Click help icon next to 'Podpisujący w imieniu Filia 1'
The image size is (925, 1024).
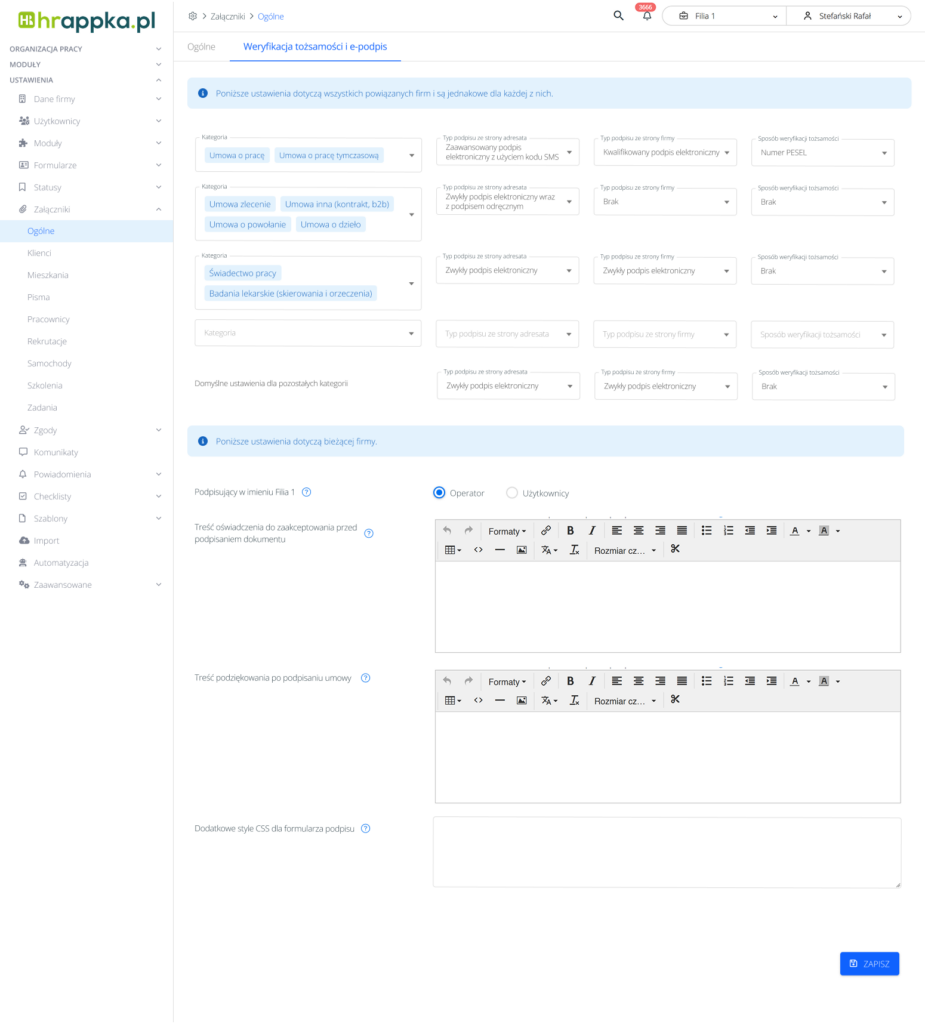(306, 492)
